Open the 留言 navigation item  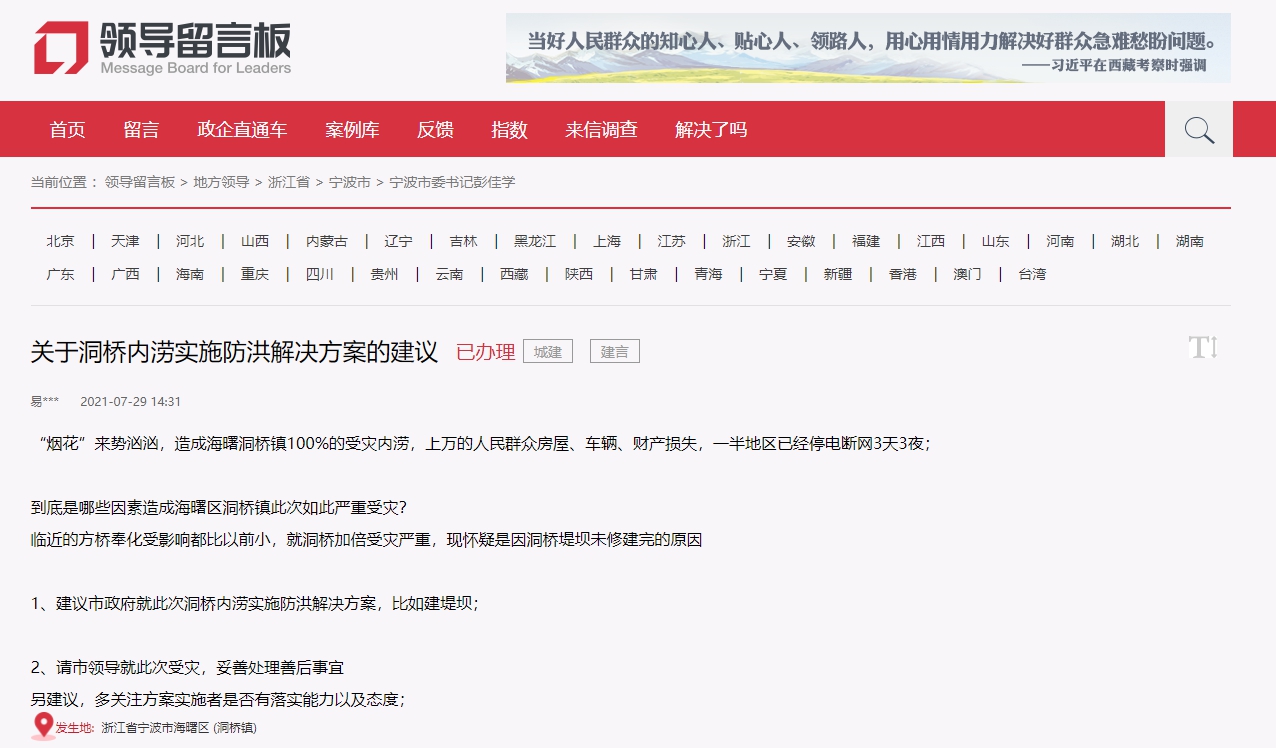pyautogui.click(x=141, y=130)
